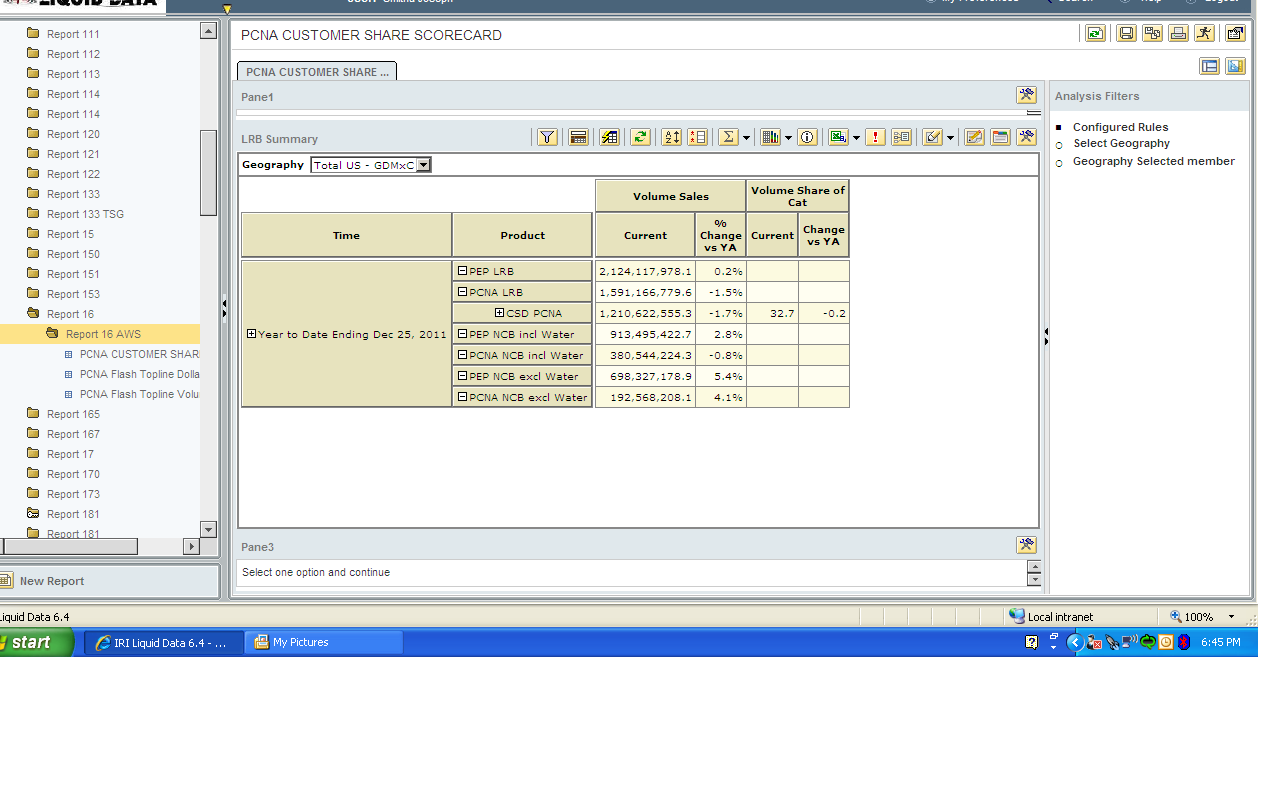Click the report tree scrollbar up arrow
This screenshot has height=800, width=1280.
click(x=208, y=31)
